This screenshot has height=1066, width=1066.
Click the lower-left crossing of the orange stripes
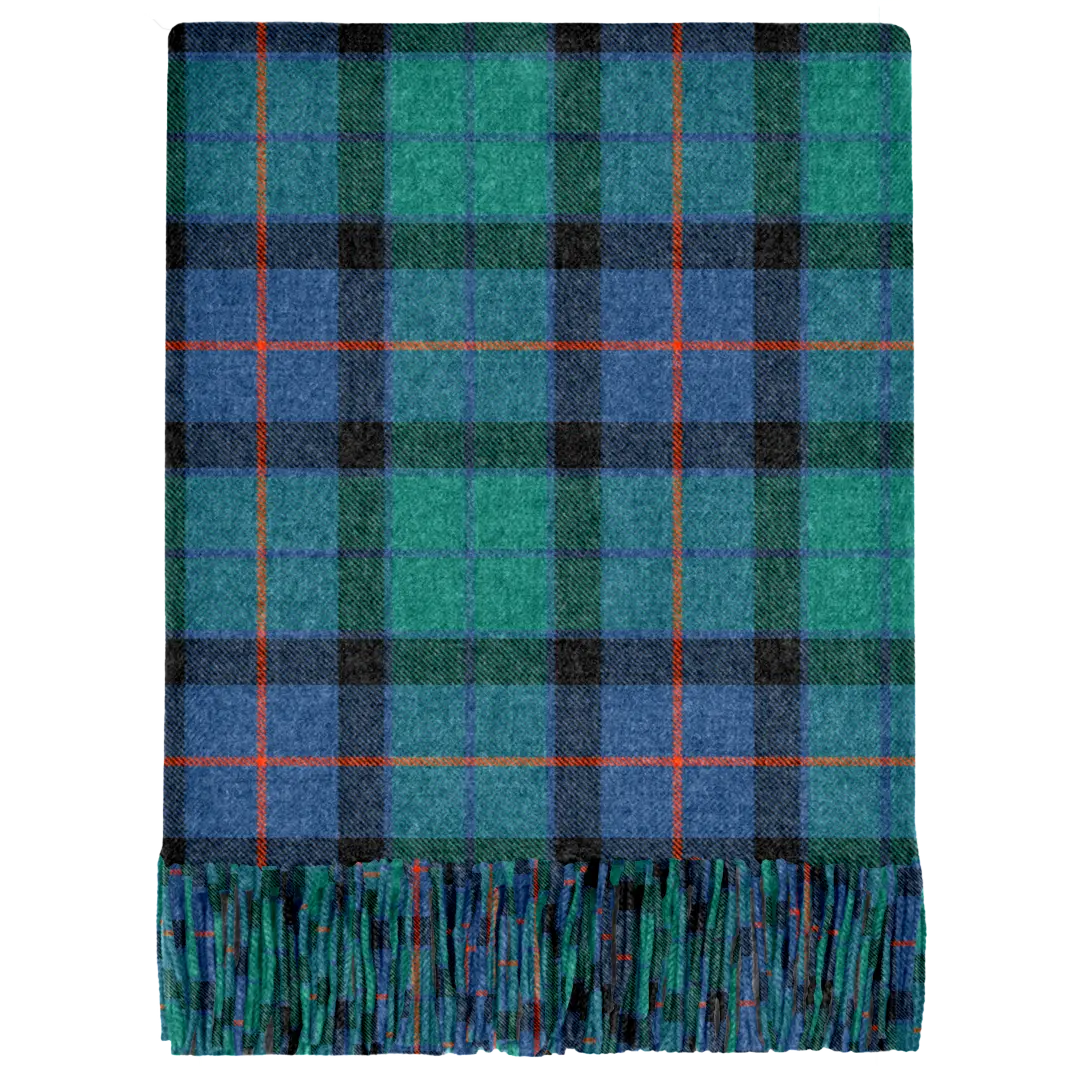[x=261, y=761]
